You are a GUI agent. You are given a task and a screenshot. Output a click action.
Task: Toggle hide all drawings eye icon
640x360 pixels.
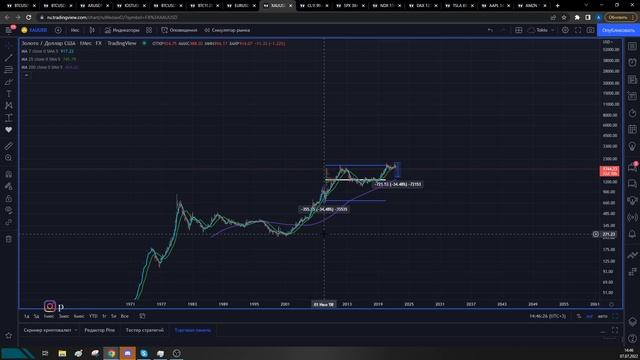(x=9, y=211)
